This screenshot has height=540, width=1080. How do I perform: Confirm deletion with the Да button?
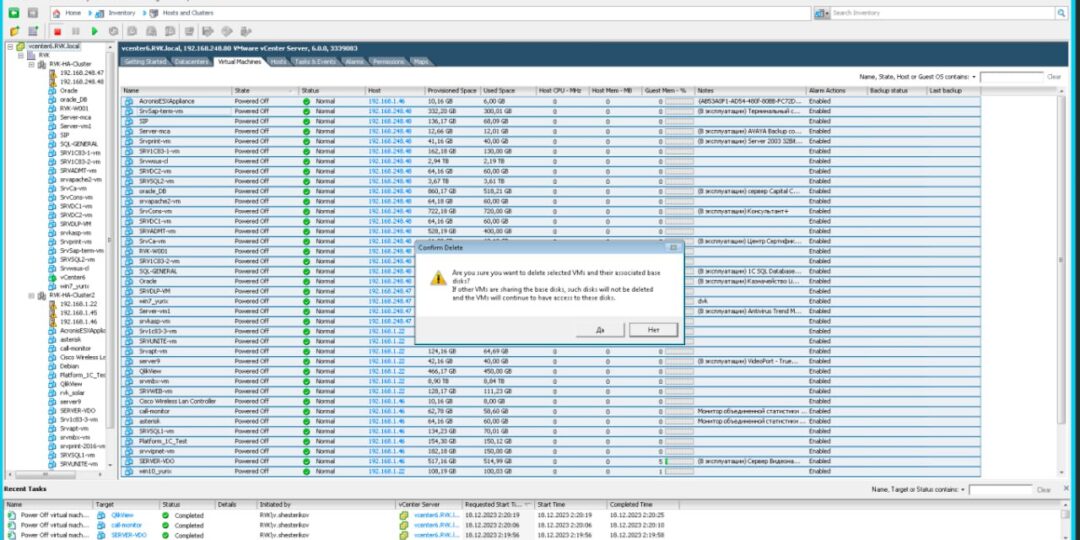600,328
